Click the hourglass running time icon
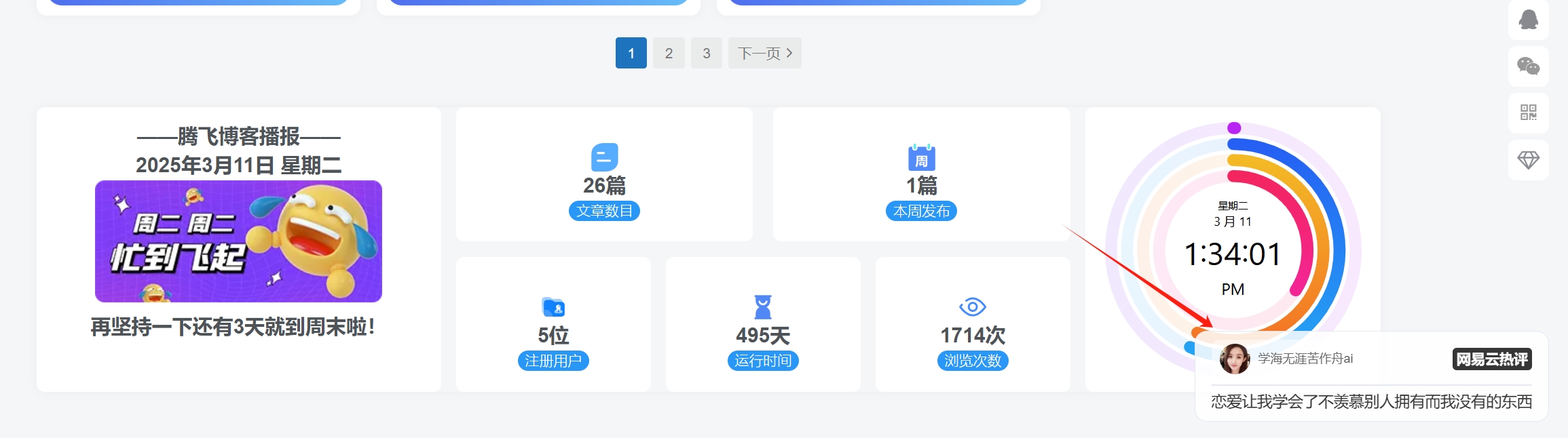 coord(763,307)
